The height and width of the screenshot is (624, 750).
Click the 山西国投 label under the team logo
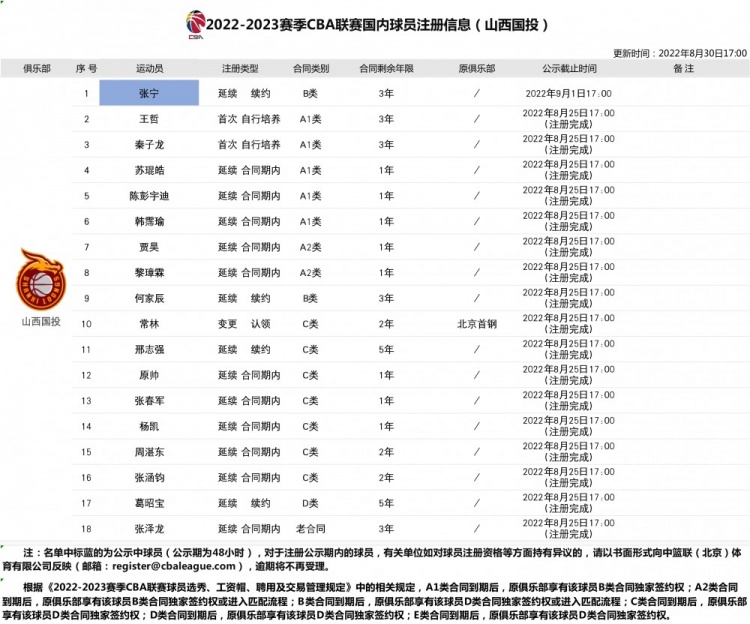click(x=41, y=321)
